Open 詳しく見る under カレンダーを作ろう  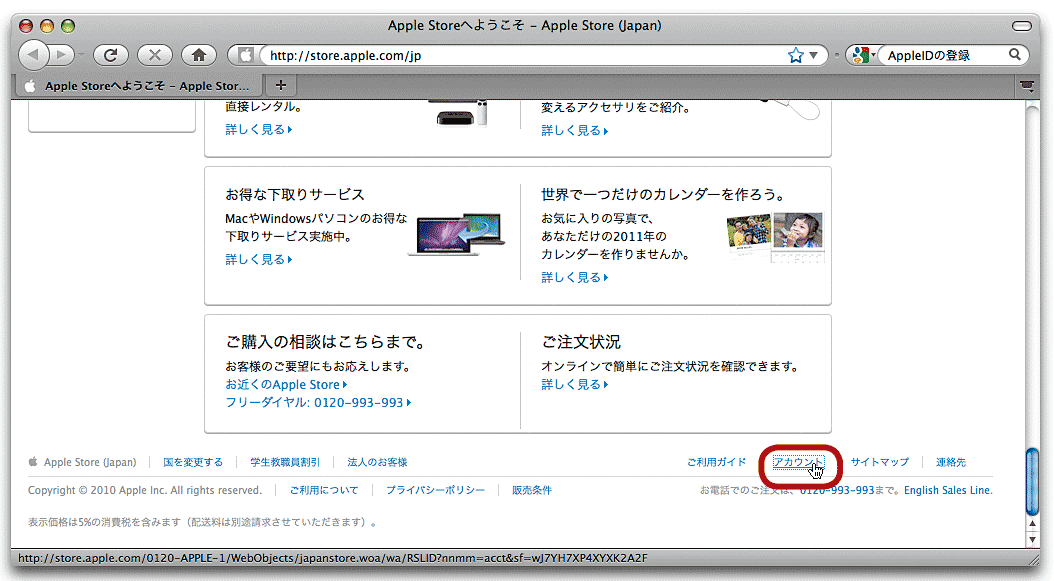pyautogui.click(x=575, y=277)
